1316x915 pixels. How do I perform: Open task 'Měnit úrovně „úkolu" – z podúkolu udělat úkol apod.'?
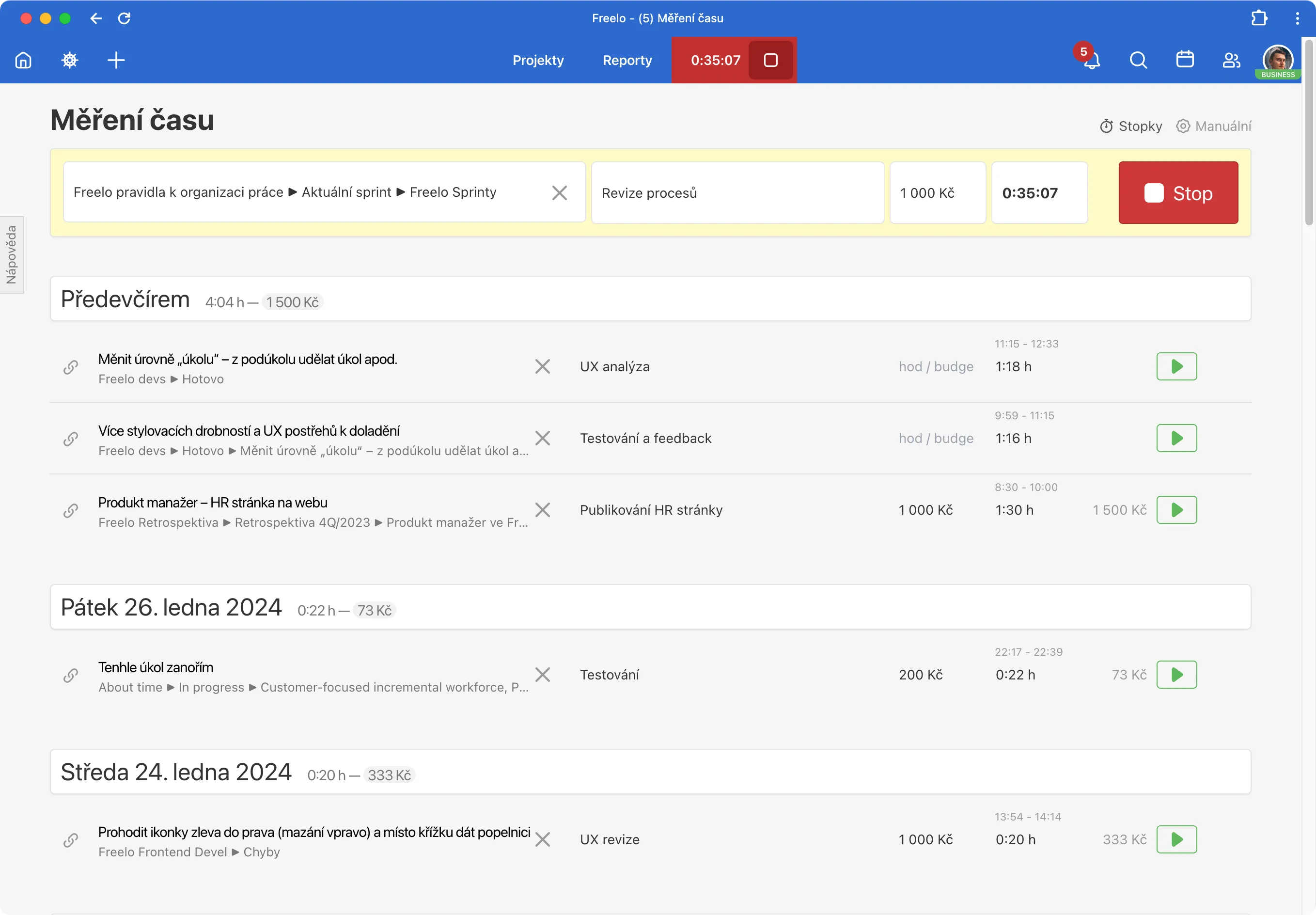coord(248,360)
